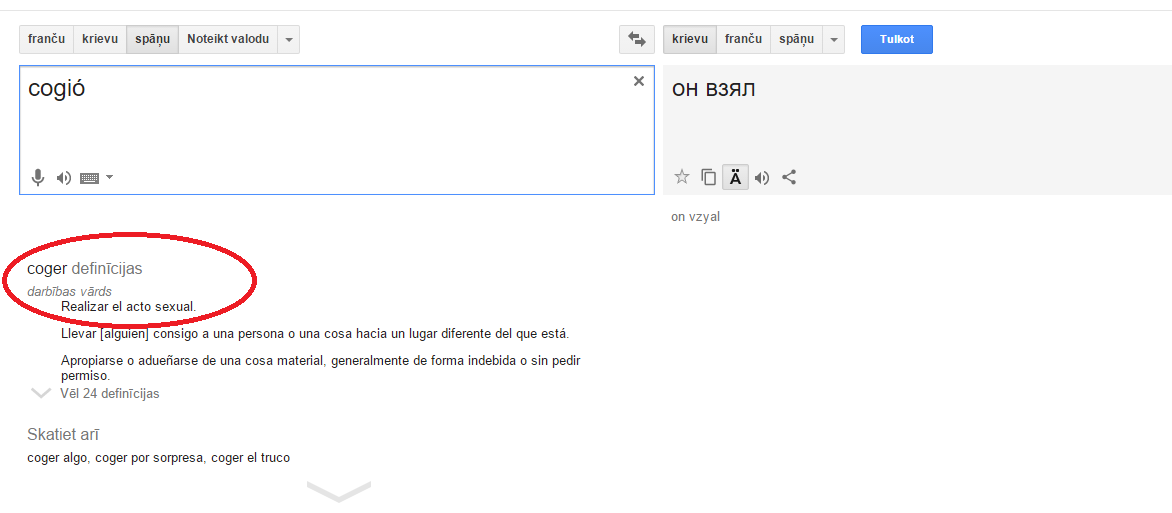Open the virtual keyboard input tool

[90, 178]
